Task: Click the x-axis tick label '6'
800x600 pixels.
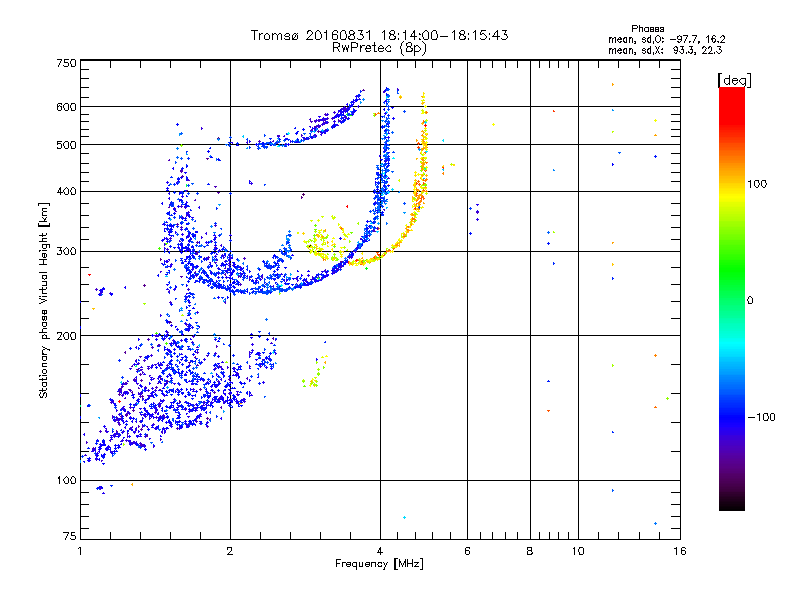Action: [467, 551]
